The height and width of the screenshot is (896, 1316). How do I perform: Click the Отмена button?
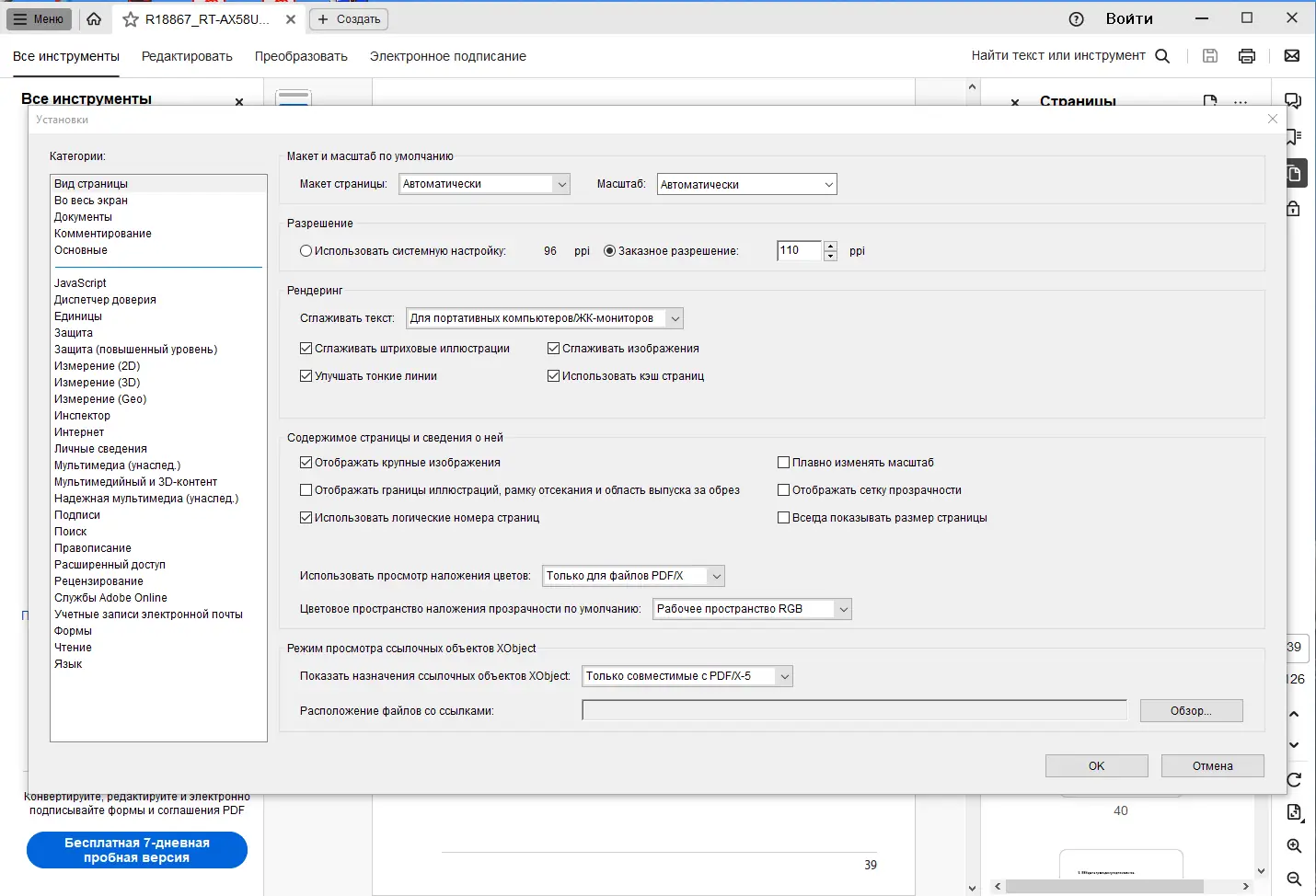coord(1212,765)
